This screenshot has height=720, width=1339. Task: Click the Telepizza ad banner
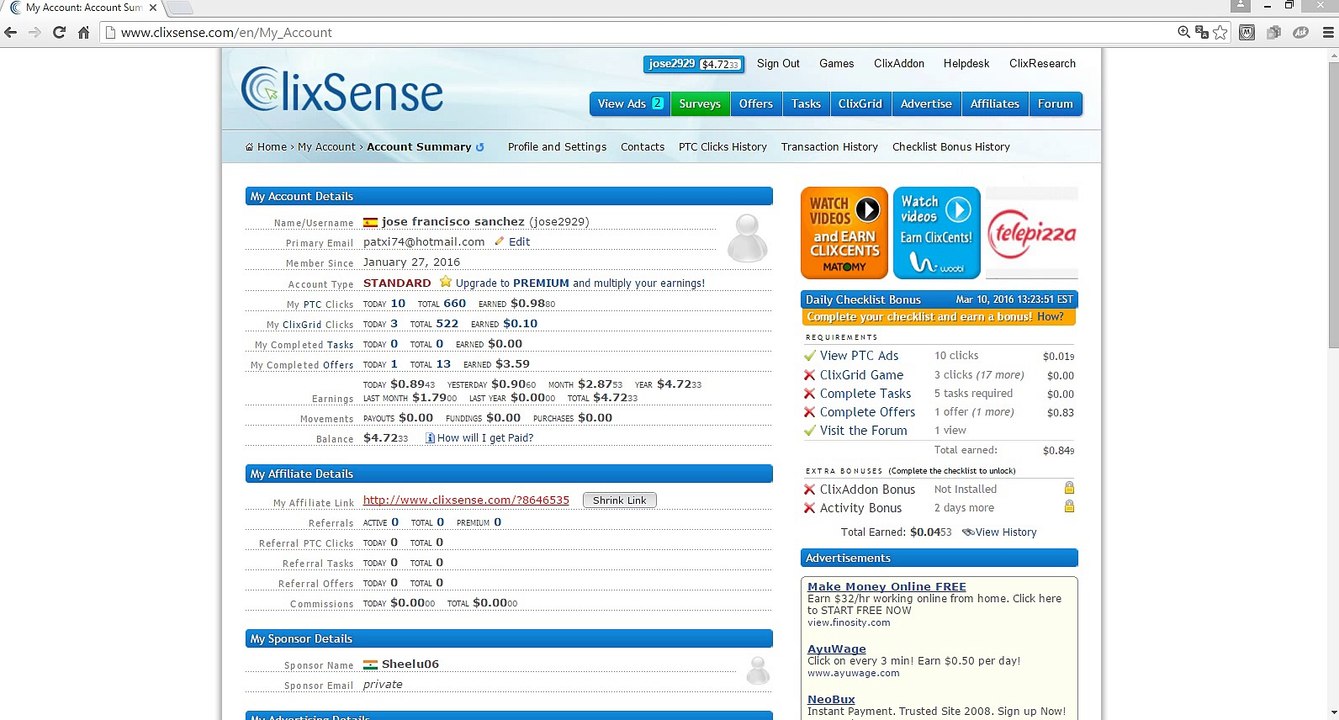pos(1032,233)
